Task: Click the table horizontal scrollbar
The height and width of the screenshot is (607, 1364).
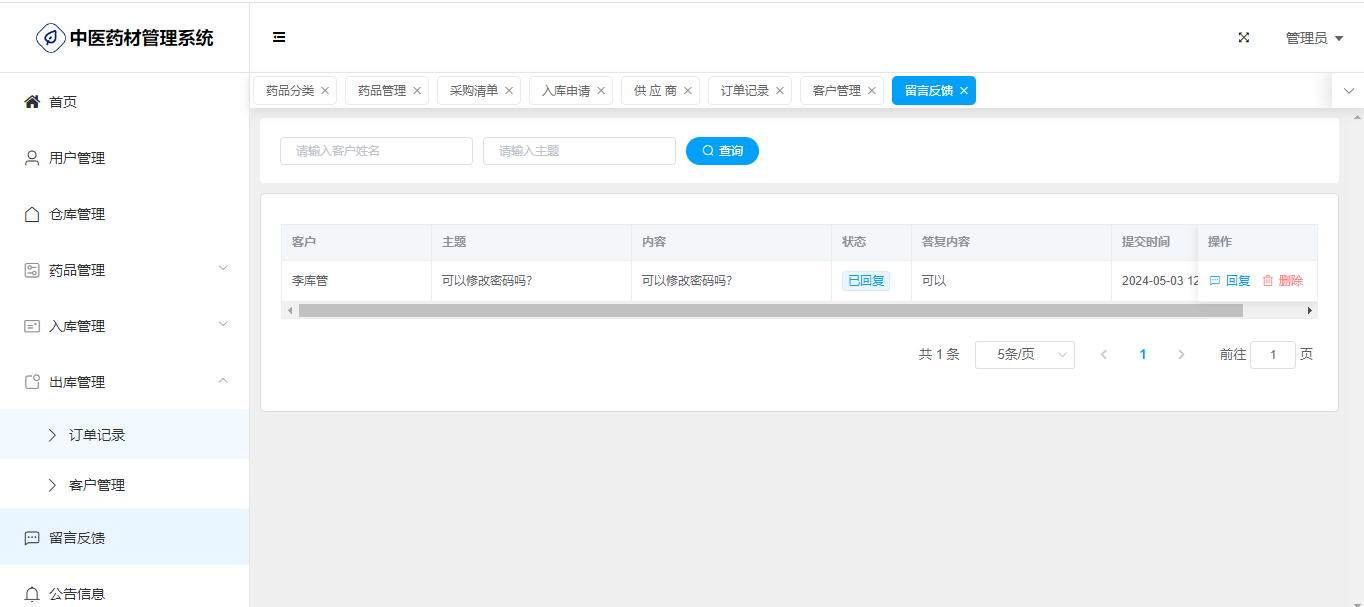Action: 770,311
